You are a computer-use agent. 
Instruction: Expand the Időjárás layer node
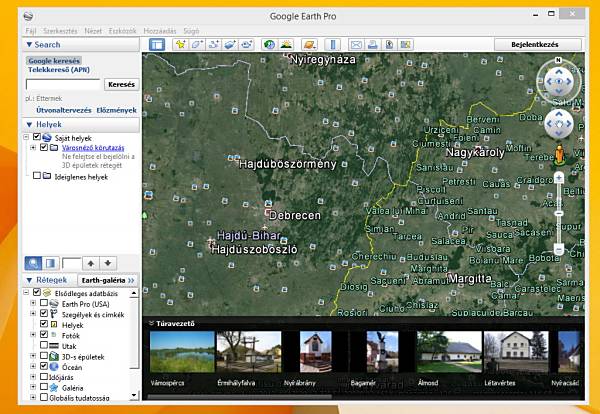tap(33, 377)
